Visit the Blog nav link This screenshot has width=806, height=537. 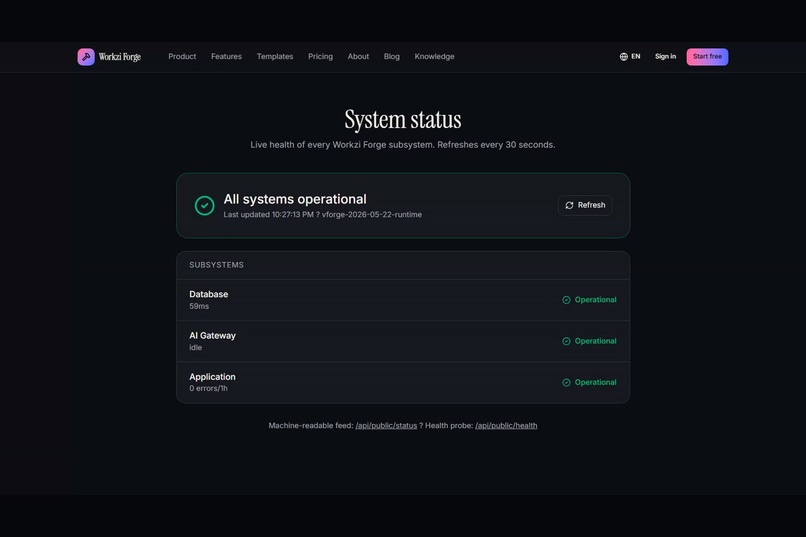[x=392, y=57]
